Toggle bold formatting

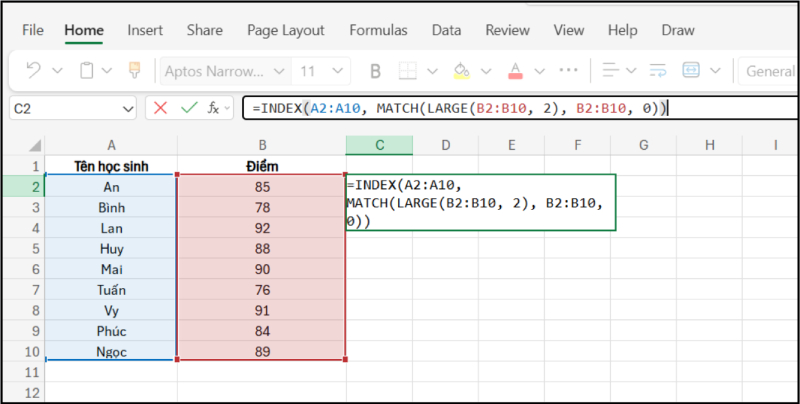(x=376, y=71)
